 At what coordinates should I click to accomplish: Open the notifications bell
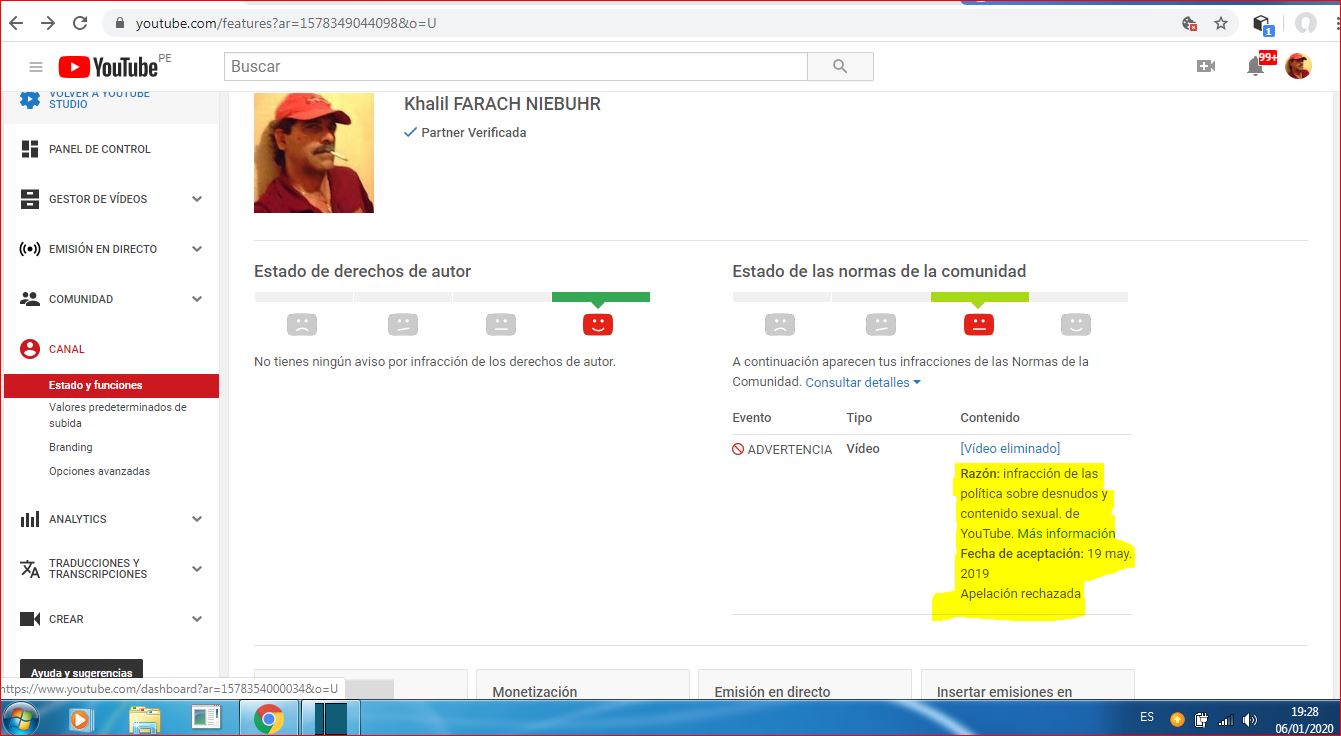click(x=1255, y=67)
